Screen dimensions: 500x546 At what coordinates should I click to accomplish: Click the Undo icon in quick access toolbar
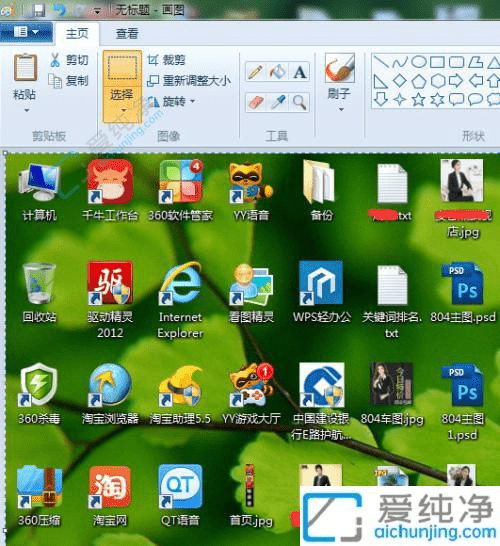60,10
